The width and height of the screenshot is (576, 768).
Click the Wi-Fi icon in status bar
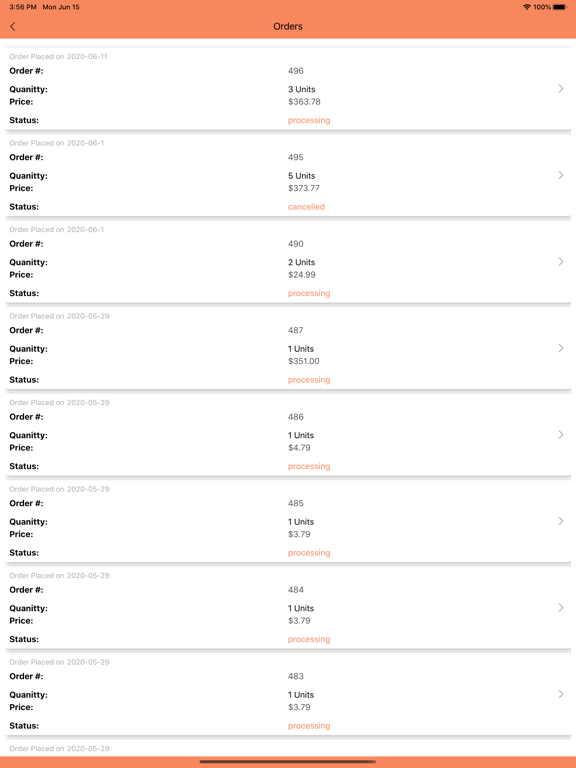[x=527, y=7]
